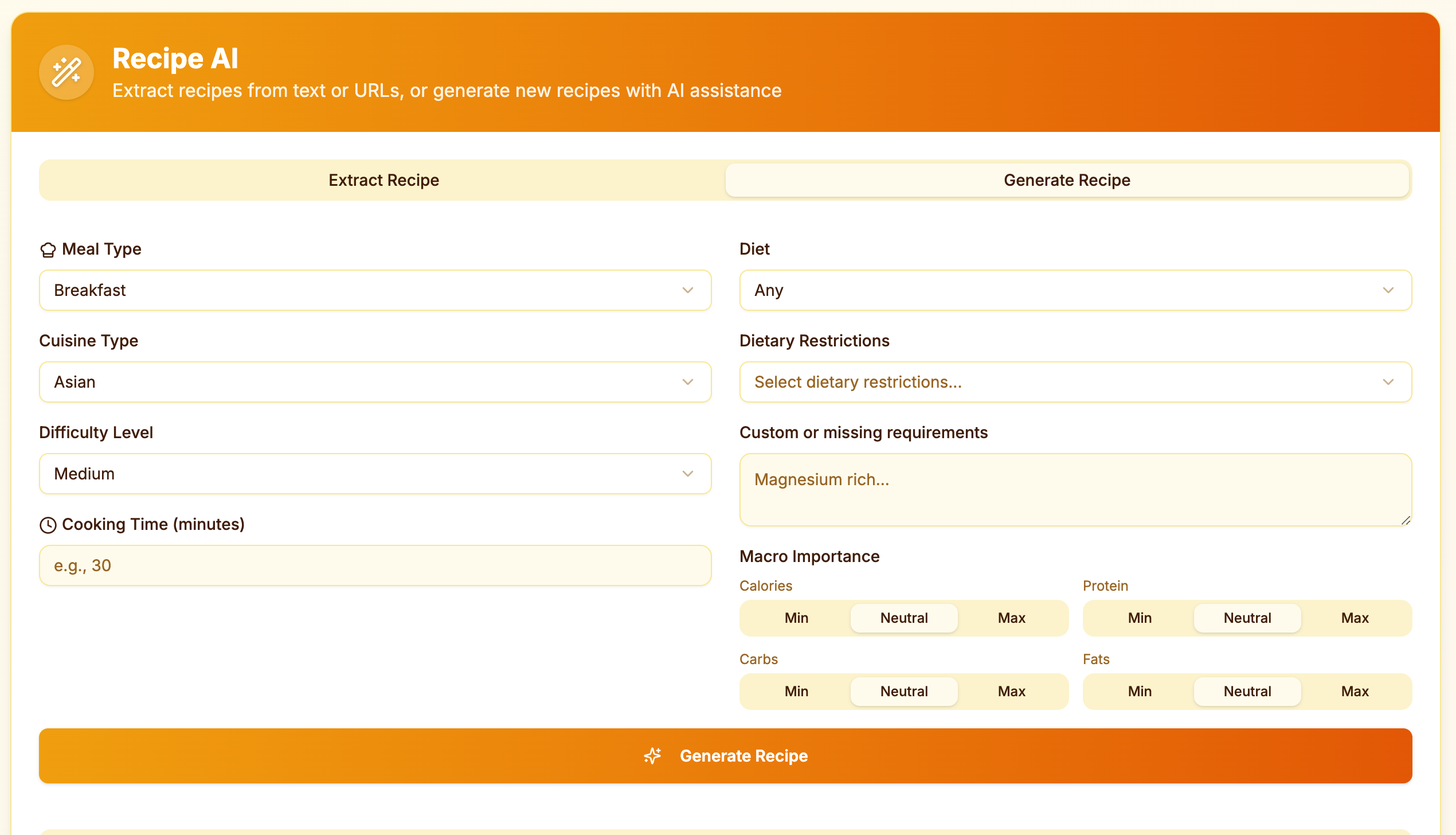Set Calories importance to Min

tap(796, 618)
